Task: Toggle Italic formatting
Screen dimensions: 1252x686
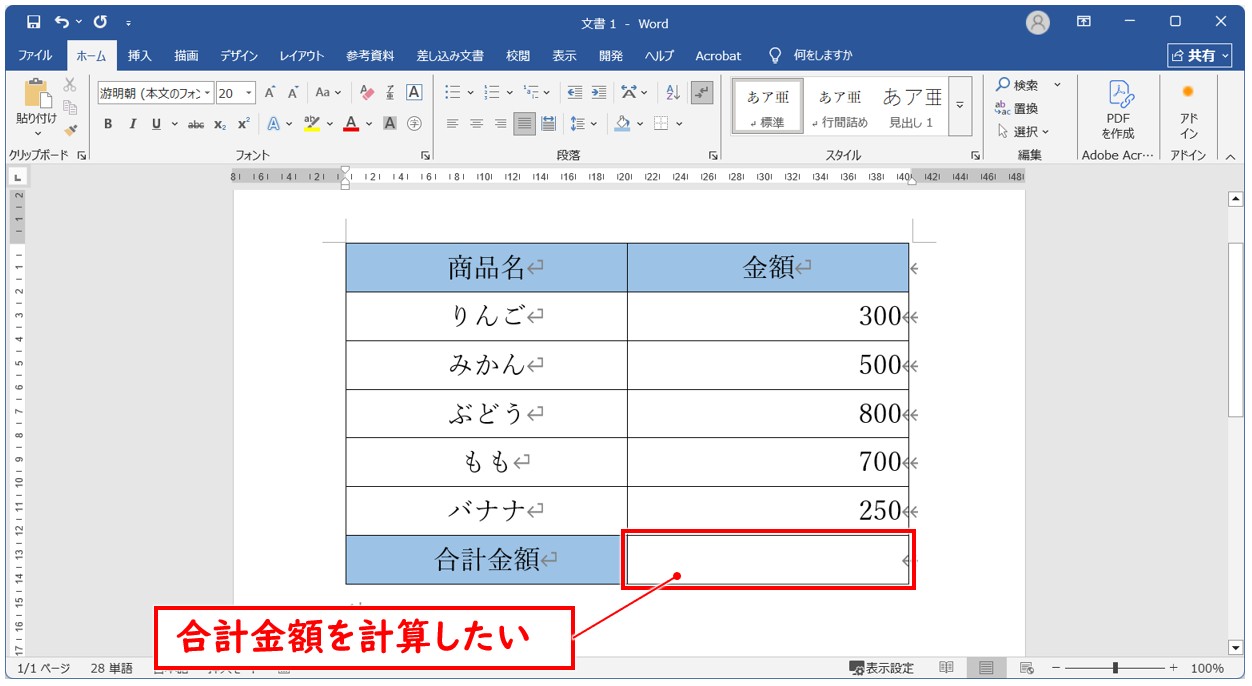Action: point(132,124)
